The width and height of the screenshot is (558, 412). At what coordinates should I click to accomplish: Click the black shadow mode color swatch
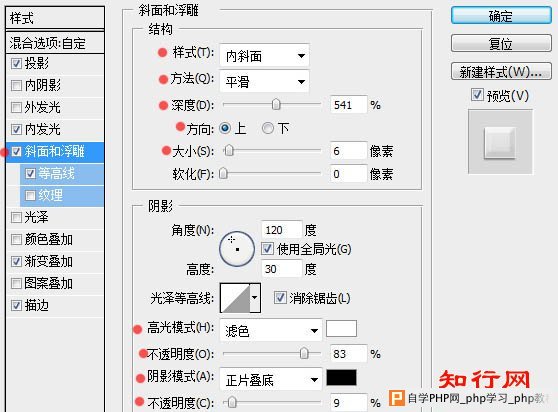341,377
